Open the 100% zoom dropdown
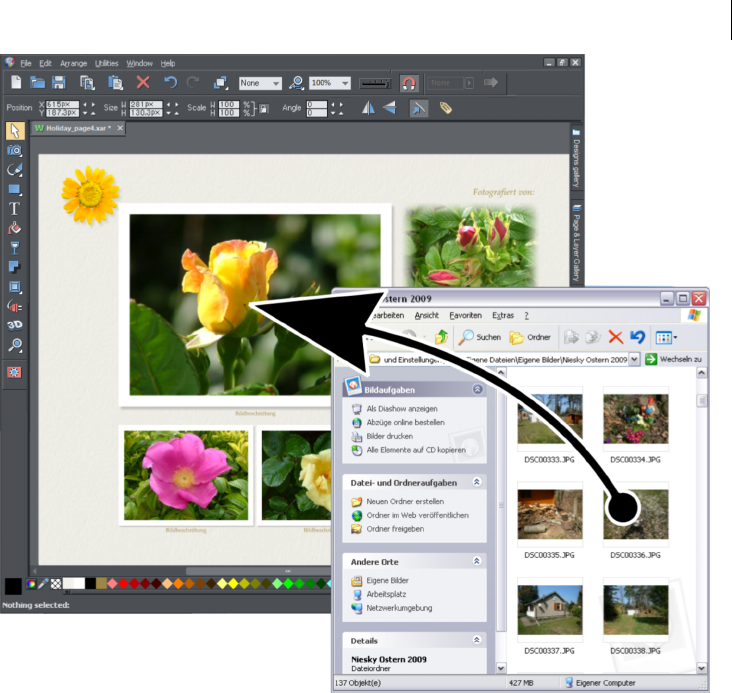 click(330, 83)
